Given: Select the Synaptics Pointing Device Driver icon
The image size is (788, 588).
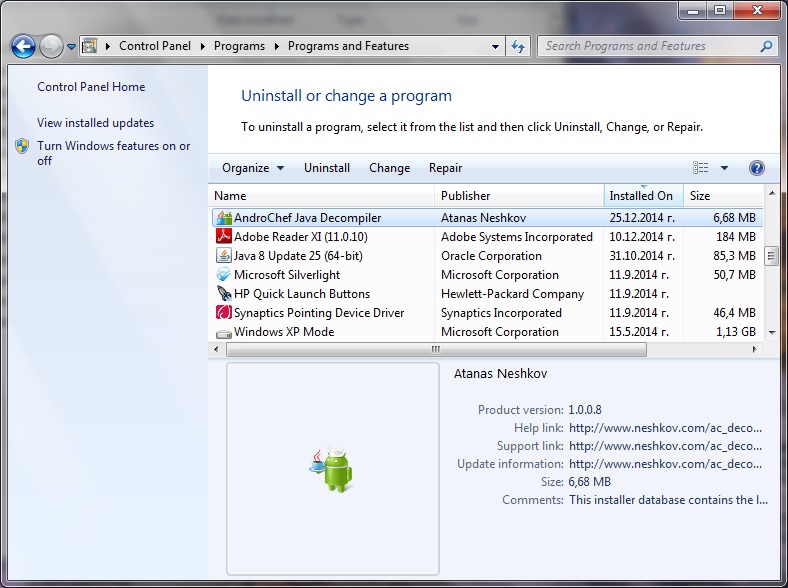Looking at the screenshot, I should click(x=224, y=313).
